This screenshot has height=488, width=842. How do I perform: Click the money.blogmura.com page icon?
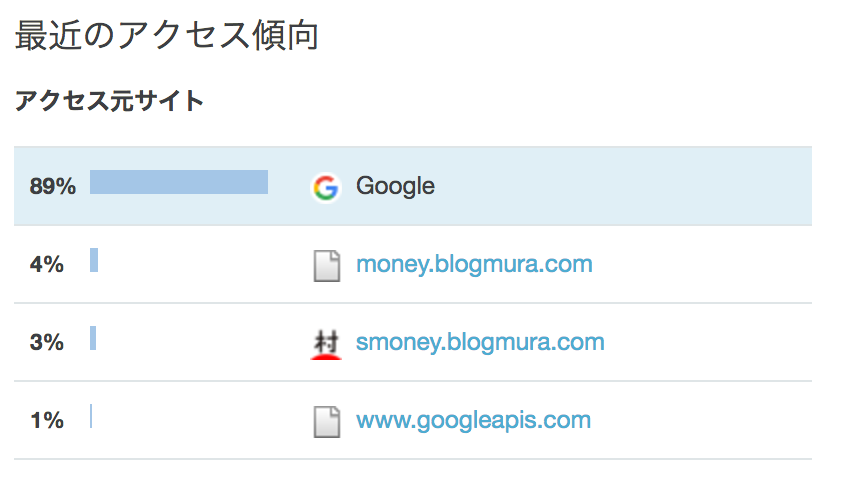click(326, 266)
